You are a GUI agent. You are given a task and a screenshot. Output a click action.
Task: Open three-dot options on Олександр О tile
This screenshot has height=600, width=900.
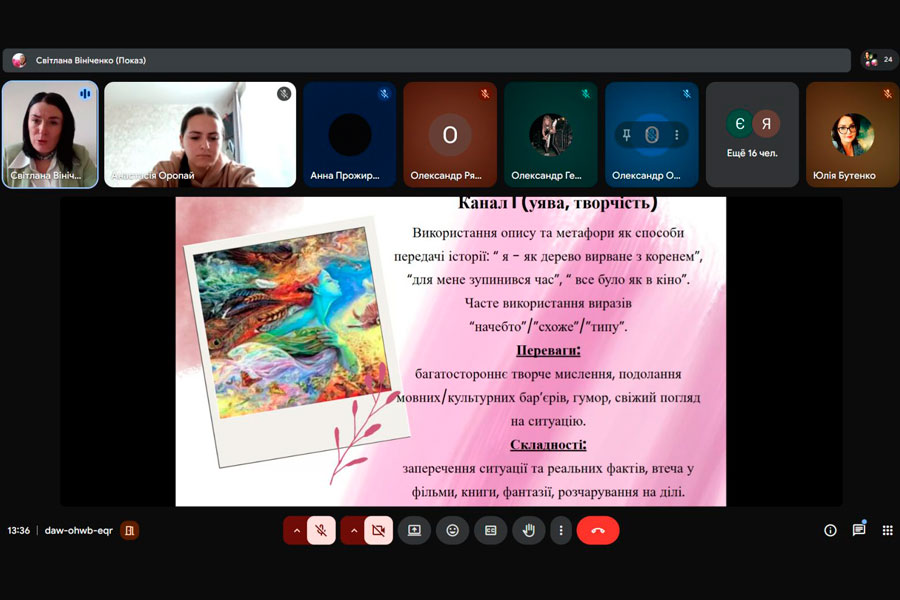677,135
